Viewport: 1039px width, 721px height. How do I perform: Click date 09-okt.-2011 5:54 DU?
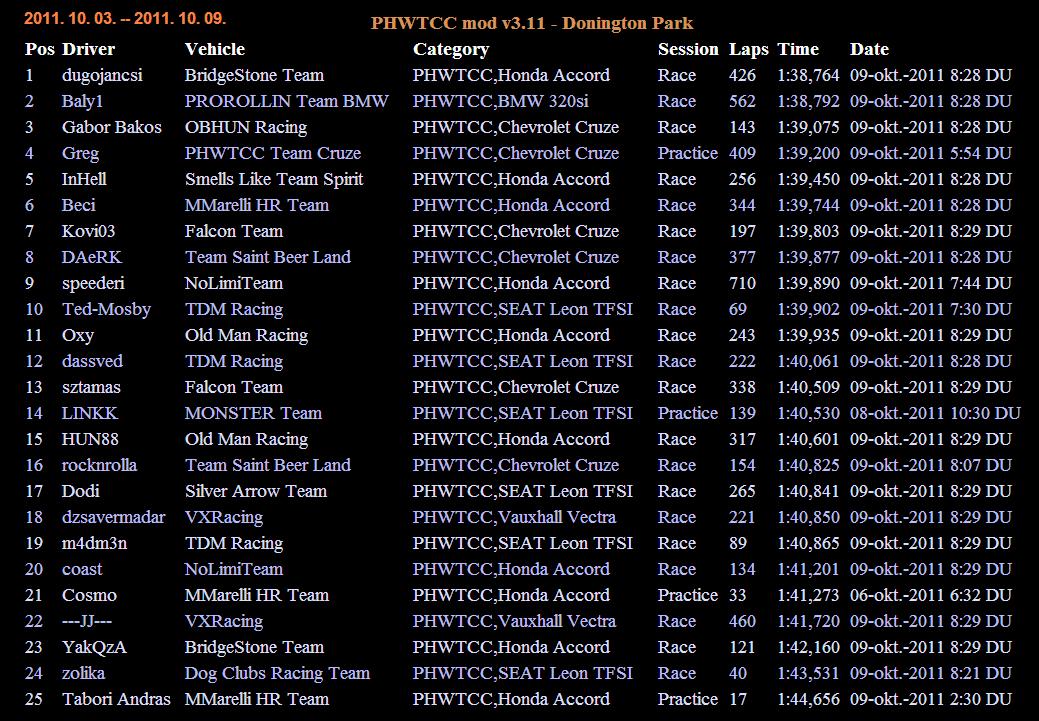930,153
